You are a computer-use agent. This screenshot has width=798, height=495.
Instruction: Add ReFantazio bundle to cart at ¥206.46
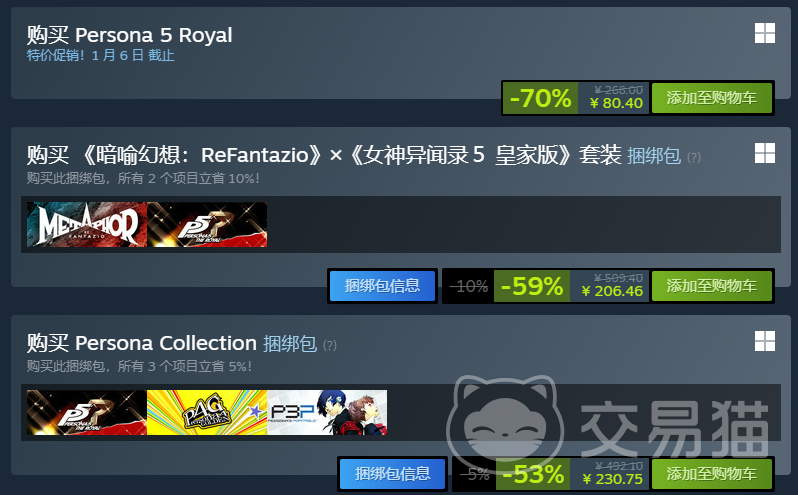[711, 286]
